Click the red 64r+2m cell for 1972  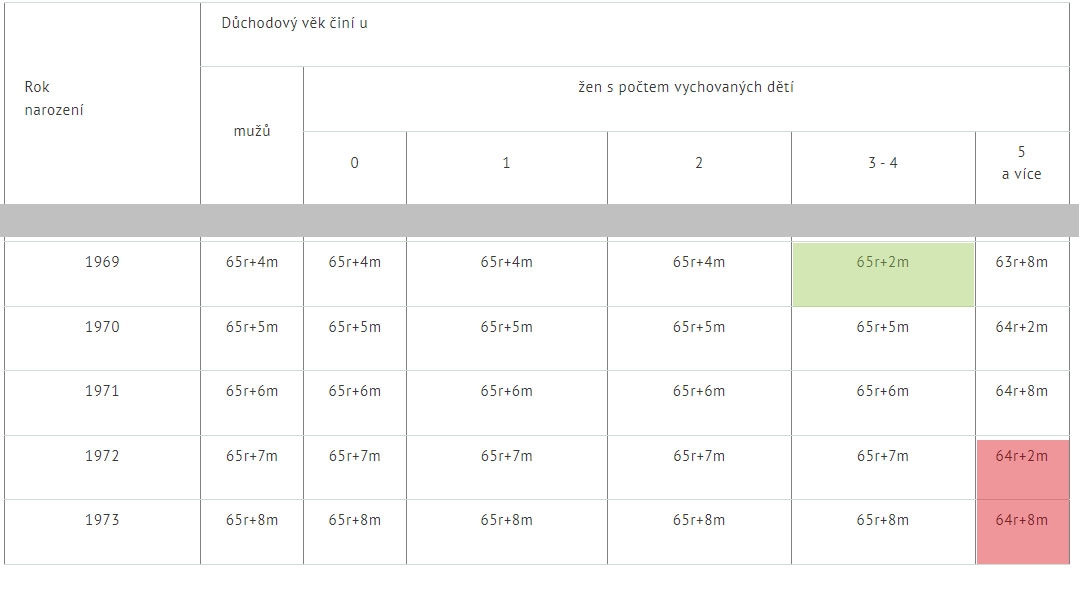[x=1023, y=469]
